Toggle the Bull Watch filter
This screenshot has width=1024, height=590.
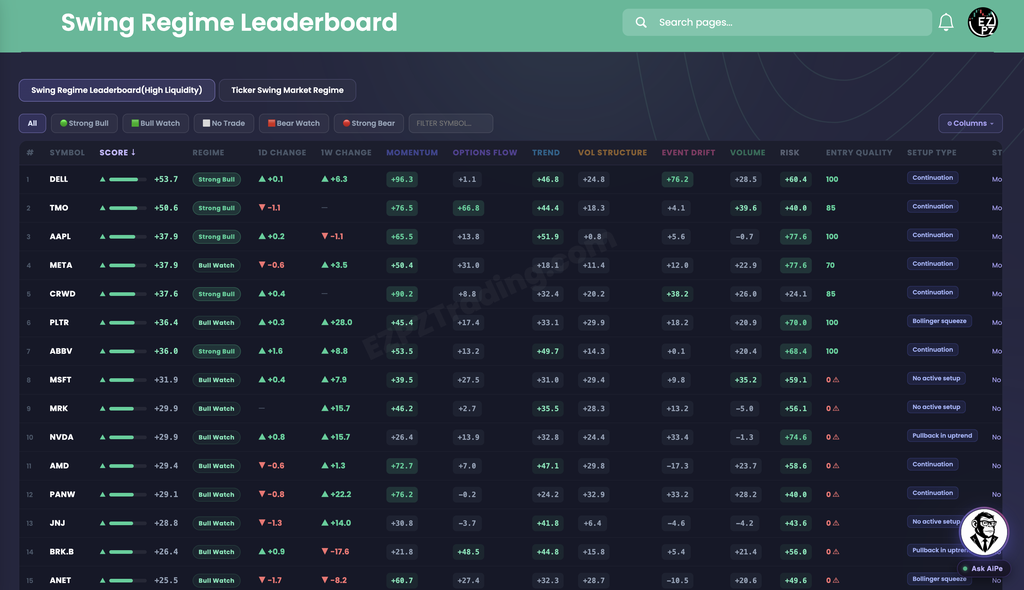(x=155, y=123)
